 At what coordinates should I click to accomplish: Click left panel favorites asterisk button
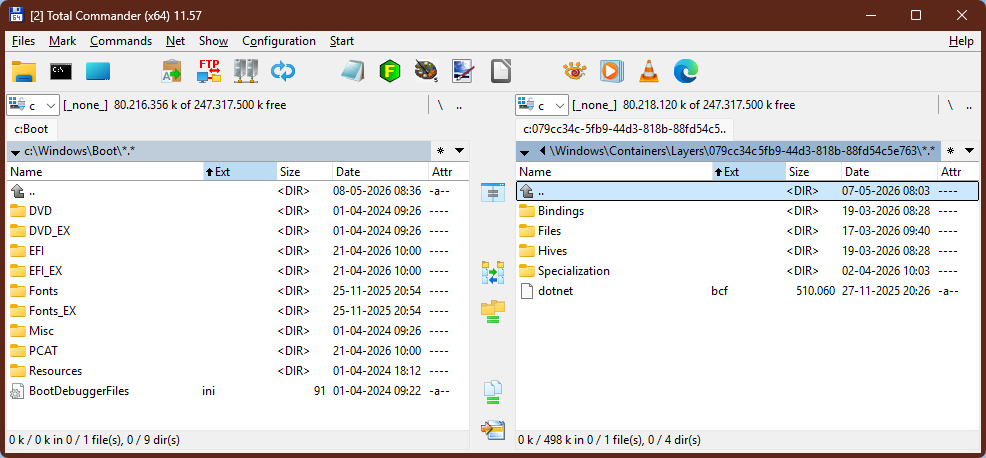point(440,150)
